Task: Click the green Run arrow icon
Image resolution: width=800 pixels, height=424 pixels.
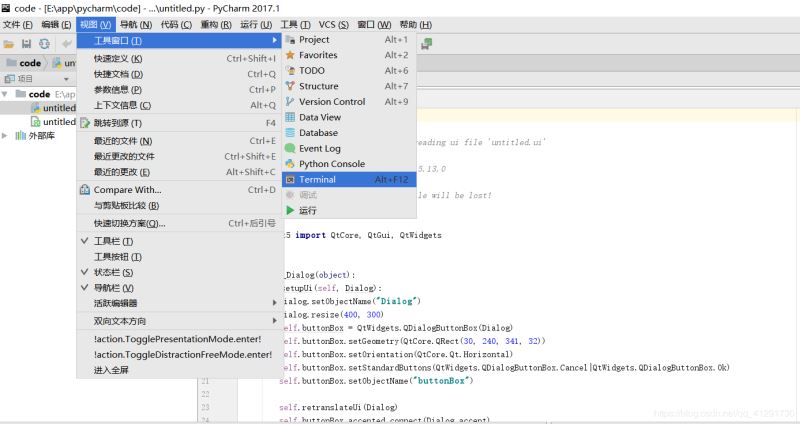Action: 290,210
